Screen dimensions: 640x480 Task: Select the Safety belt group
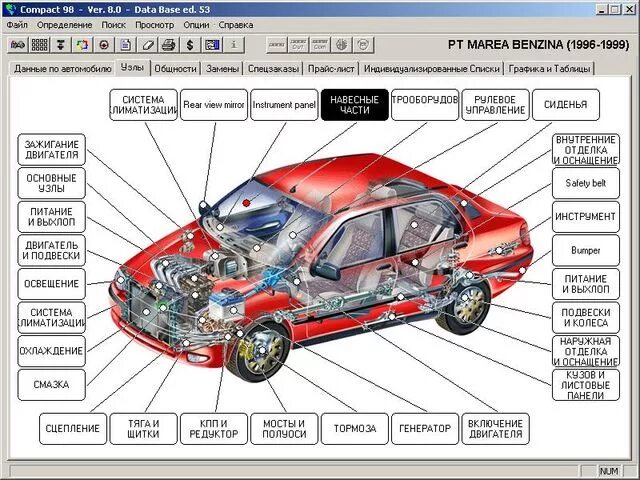586,183
